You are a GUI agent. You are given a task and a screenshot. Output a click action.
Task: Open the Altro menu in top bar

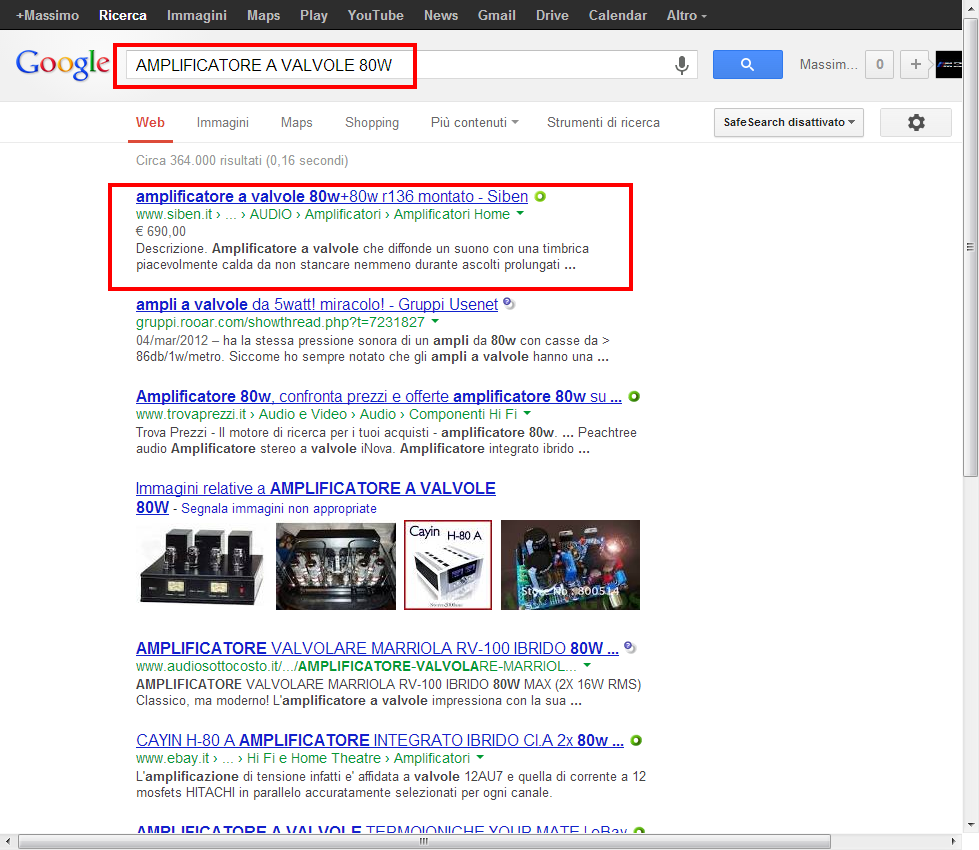(x=686, y=15)
